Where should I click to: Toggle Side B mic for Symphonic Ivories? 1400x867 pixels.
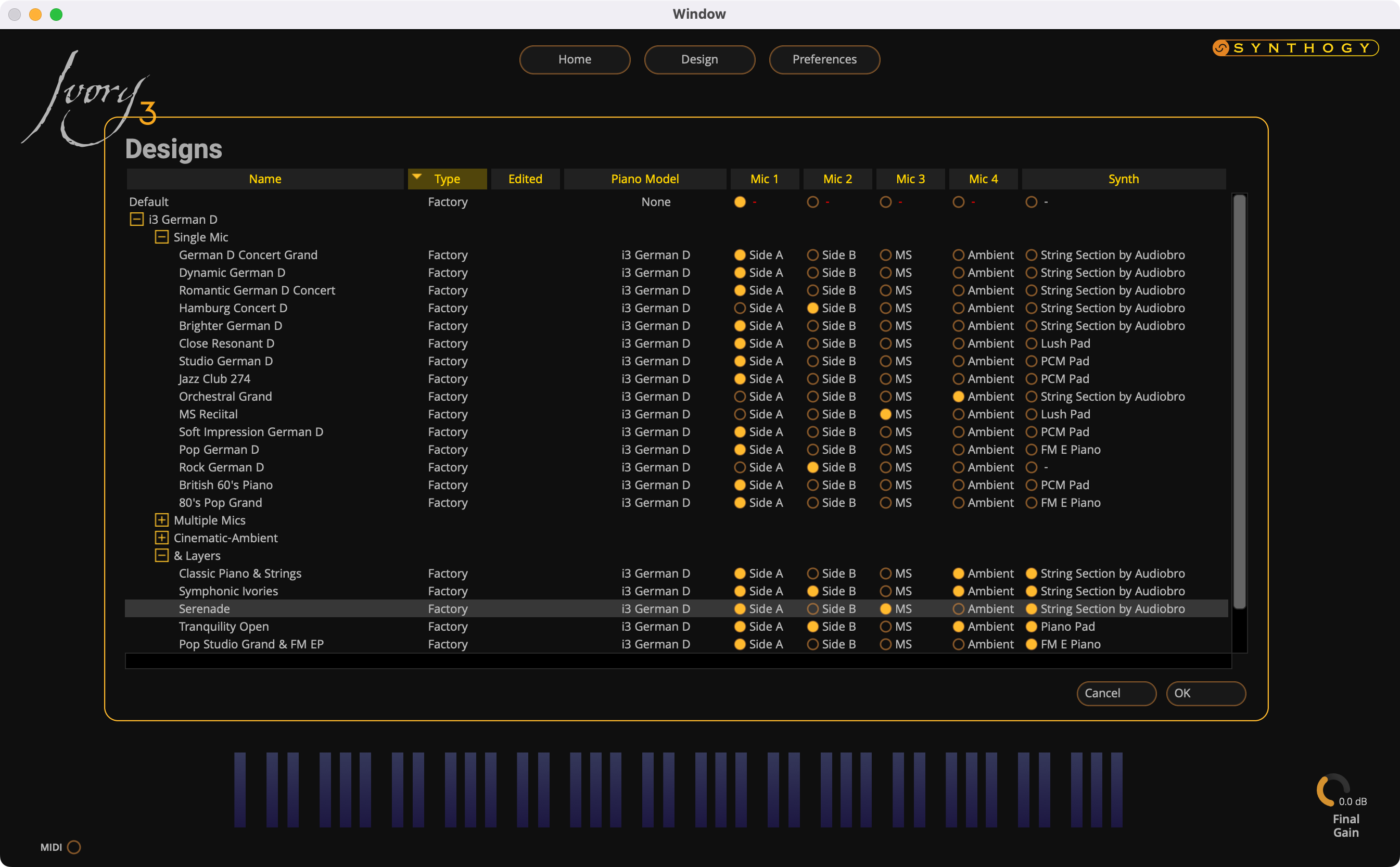(812, 591)
